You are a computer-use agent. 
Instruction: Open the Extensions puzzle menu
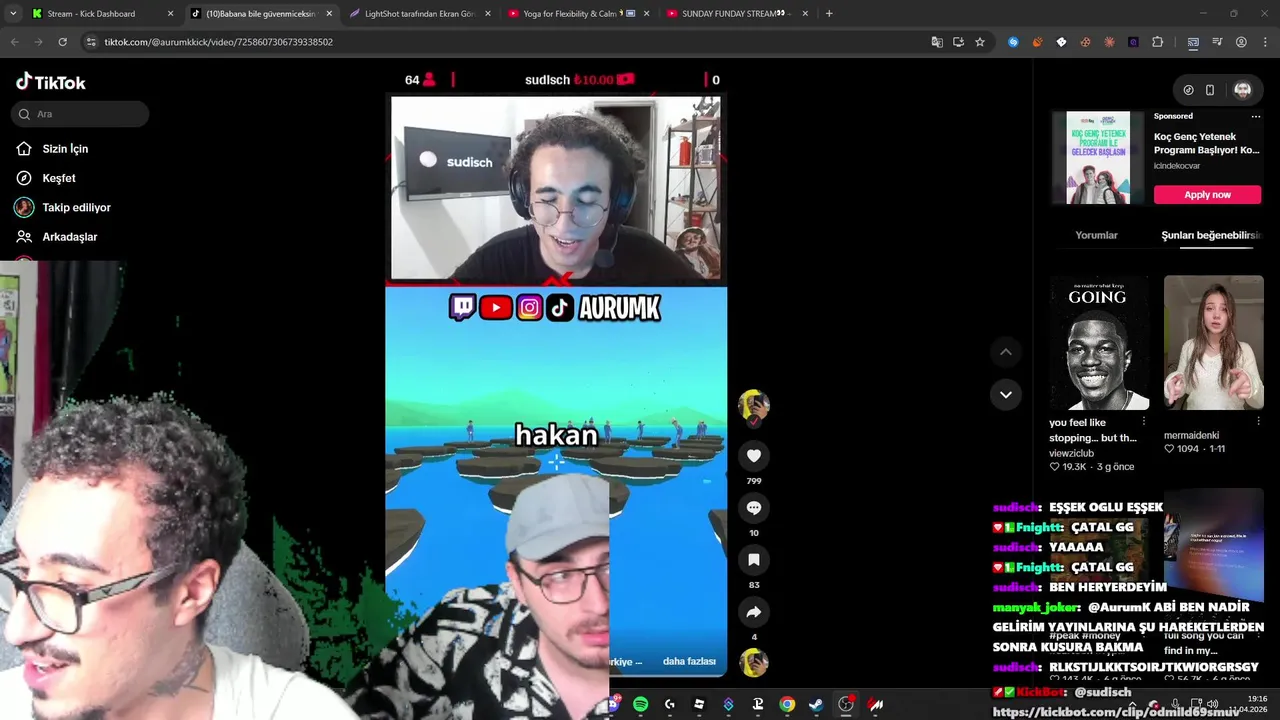click(1157, 42)
